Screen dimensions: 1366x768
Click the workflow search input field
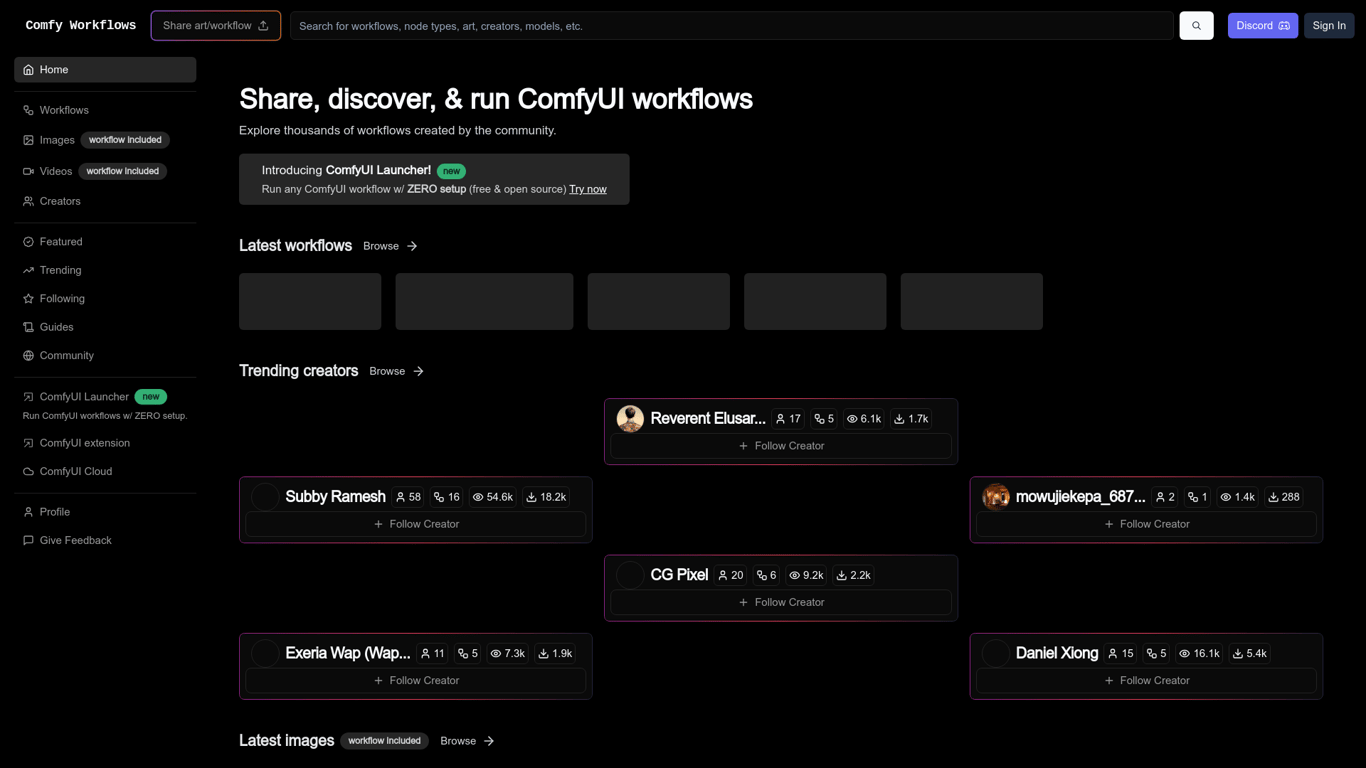[731, 25]
